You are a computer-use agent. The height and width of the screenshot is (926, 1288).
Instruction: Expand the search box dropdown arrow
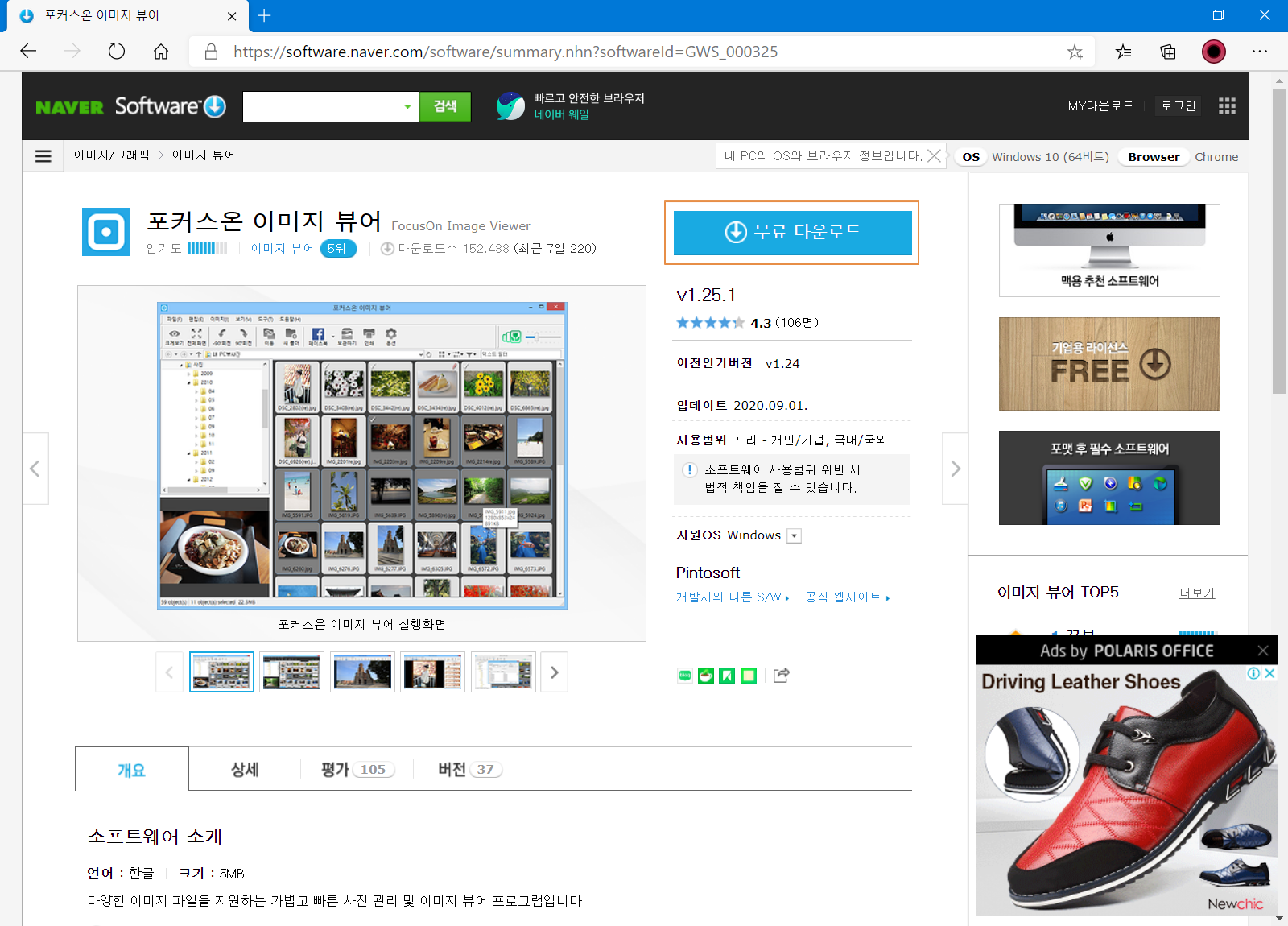[x=407, y=106]
